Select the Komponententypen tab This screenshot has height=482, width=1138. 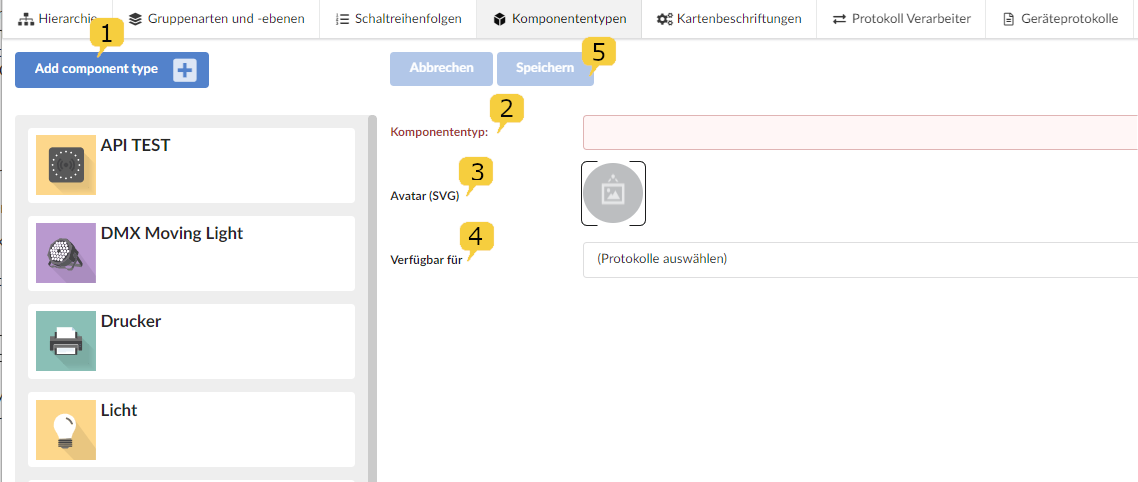pyautogui.click(x=559, y=19)
